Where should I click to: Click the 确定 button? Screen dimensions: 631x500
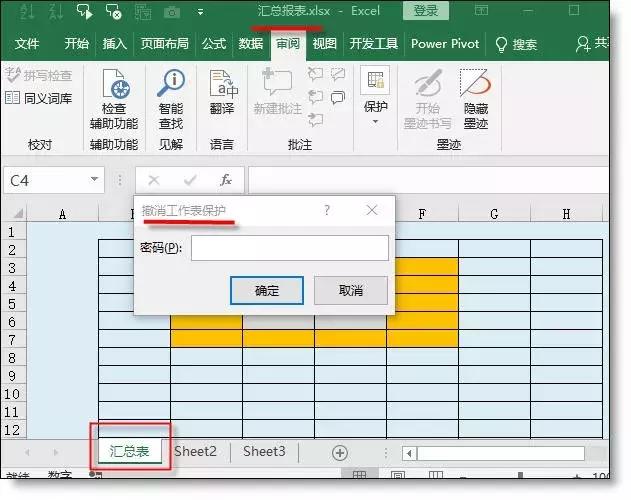(266, 290)
